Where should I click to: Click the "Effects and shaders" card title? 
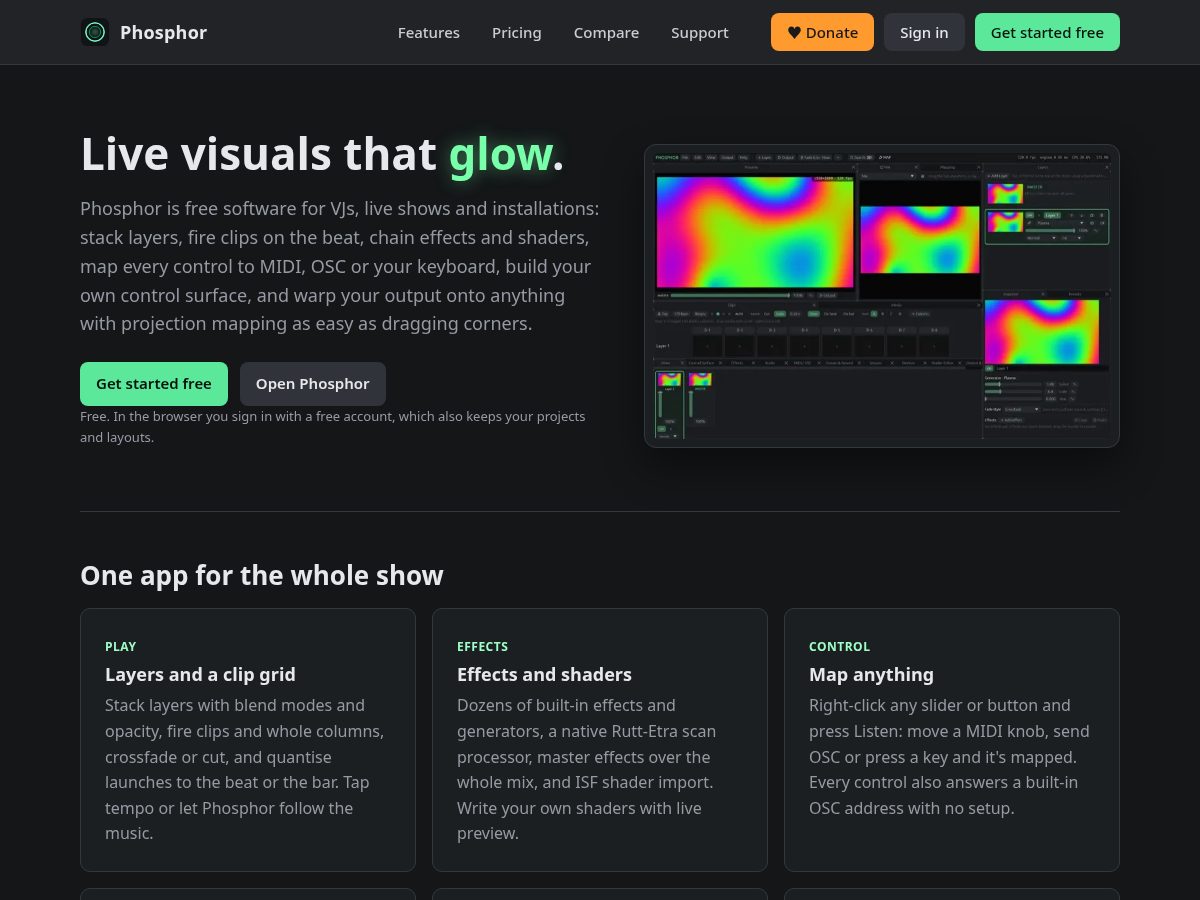[544, 674]
